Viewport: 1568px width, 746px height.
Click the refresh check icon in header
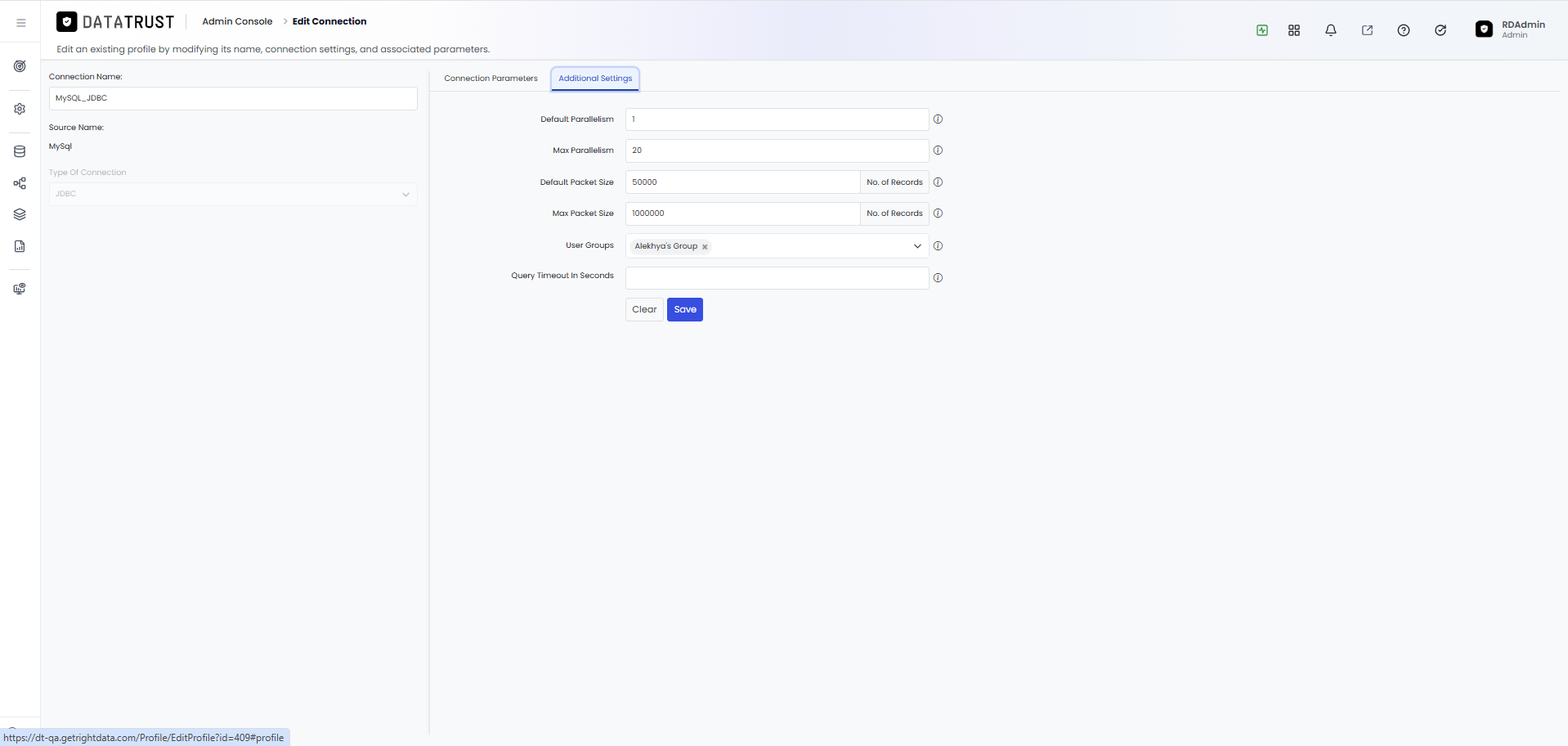coord(1440,30)
